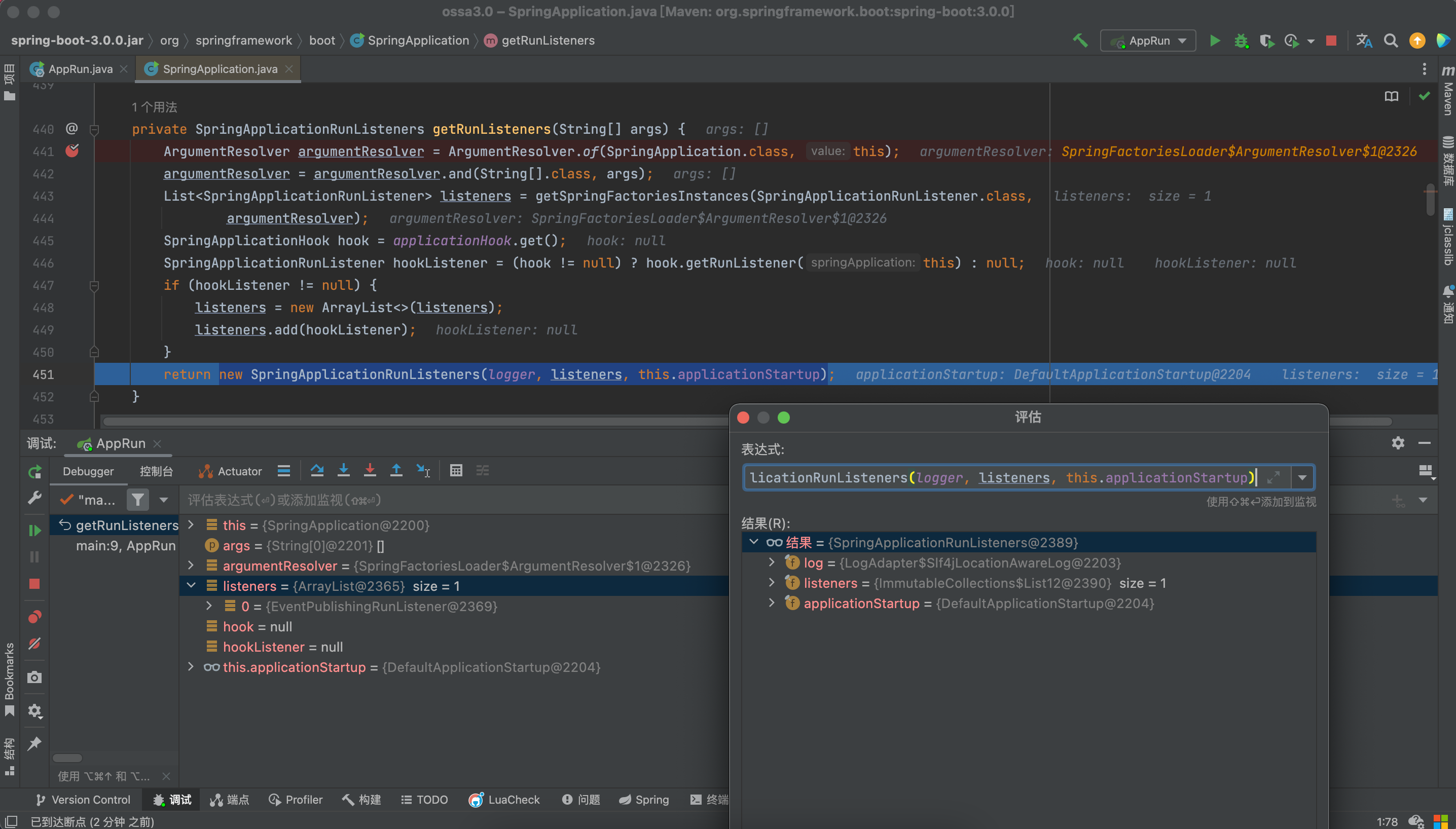The image size is (1456, 829).
Task: Click the Evaluate Expression (calculator) icon
Action: coord(455,471)
